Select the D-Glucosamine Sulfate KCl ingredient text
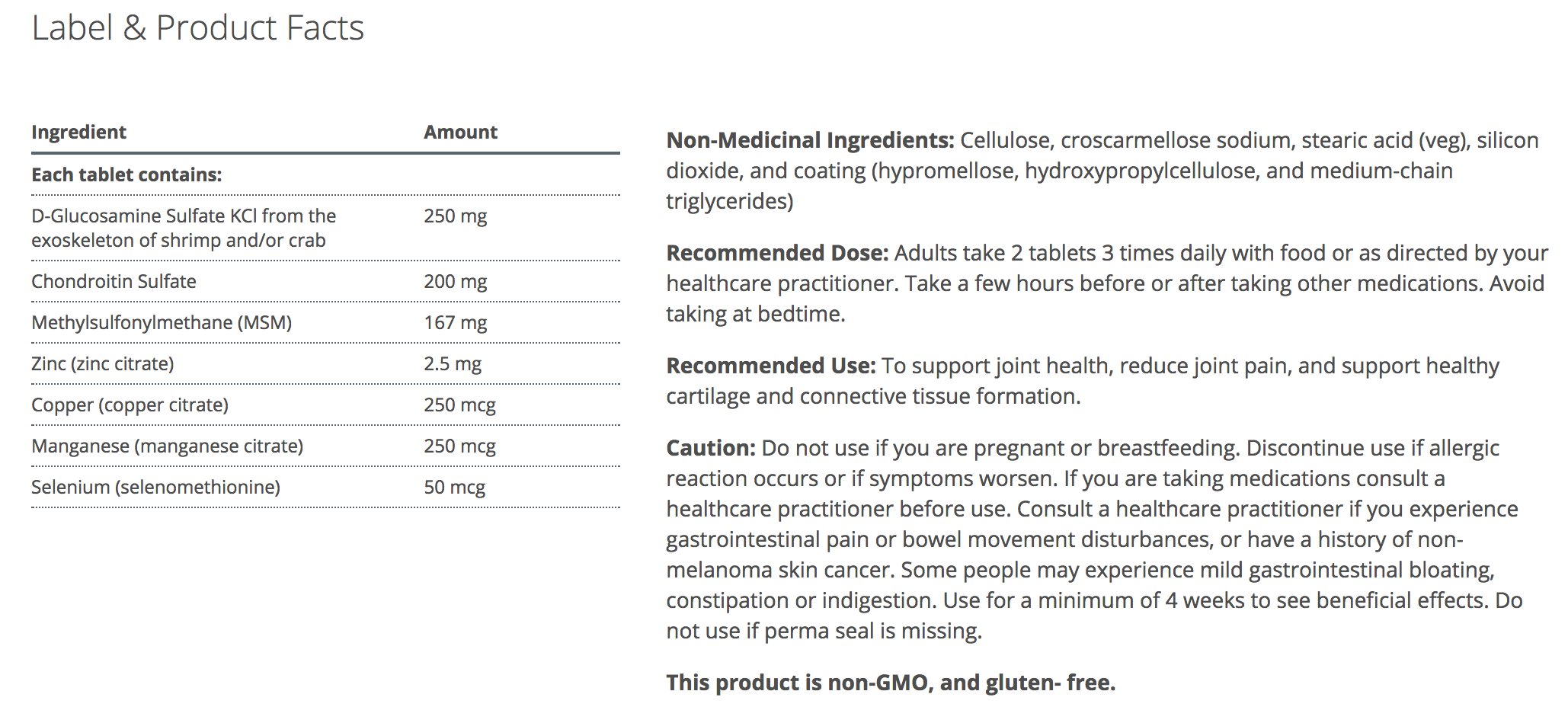Image resolution: width=1568 pixels, height=707 pixels. tap(183, 228)
